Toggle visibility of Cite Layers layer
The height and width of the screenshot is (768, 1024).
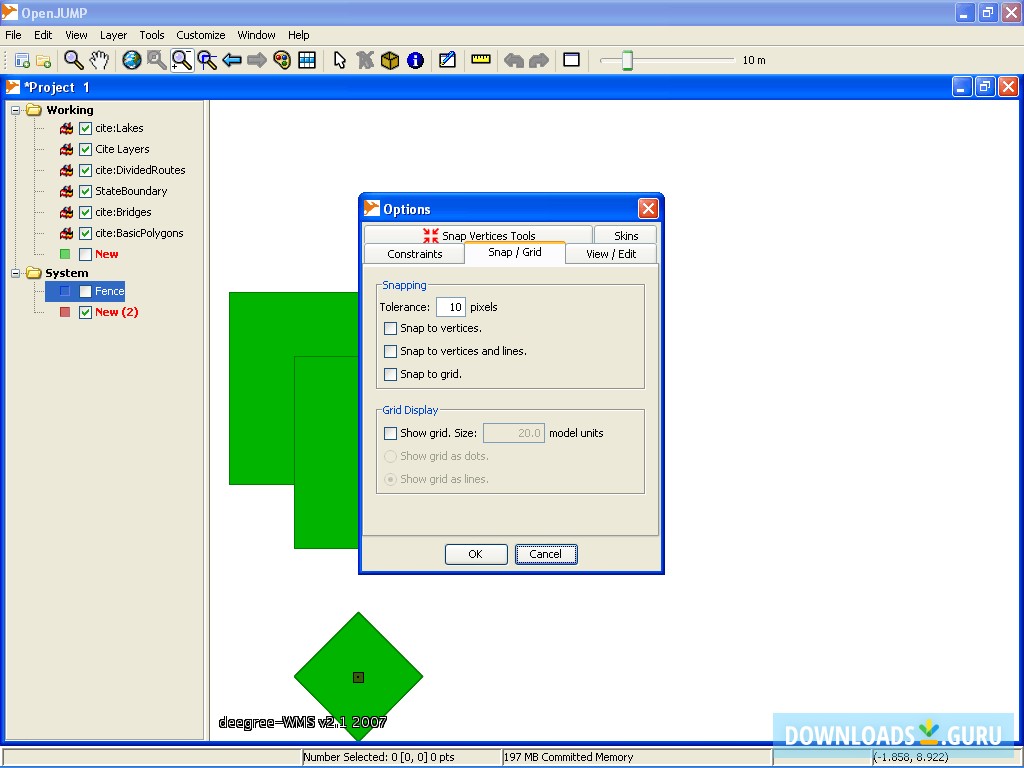click(x=86, y=150)
